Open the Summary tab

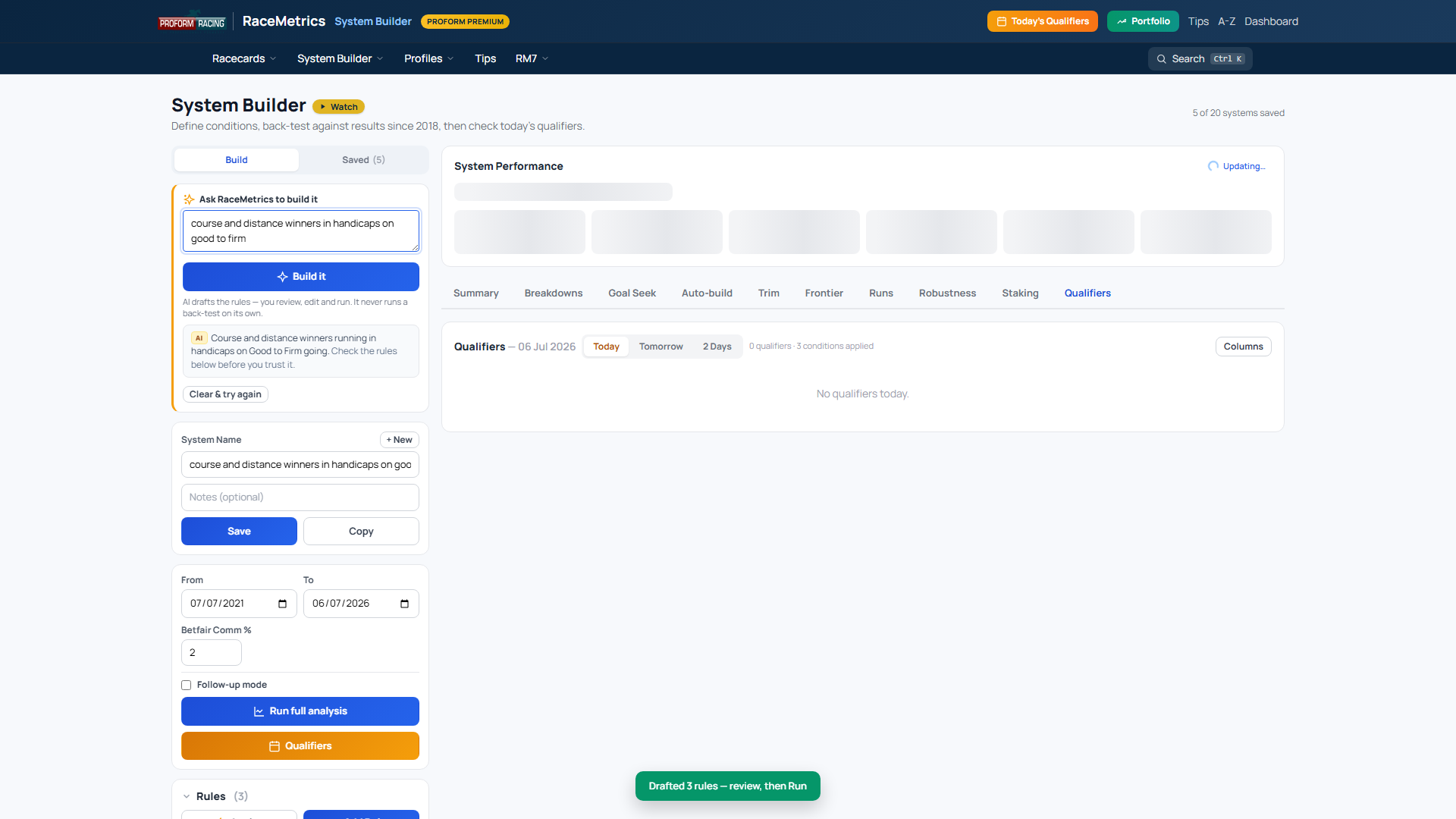click(x=476, y=293)
